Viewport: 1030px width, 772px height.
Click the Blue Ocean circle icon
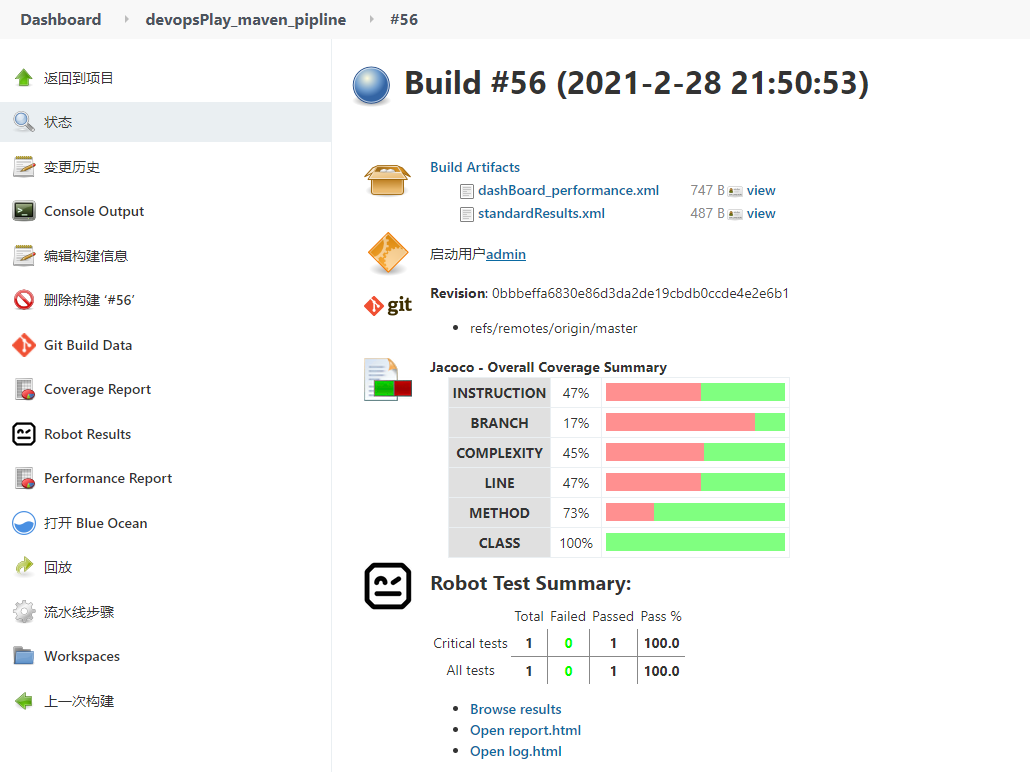click(24, 523)
